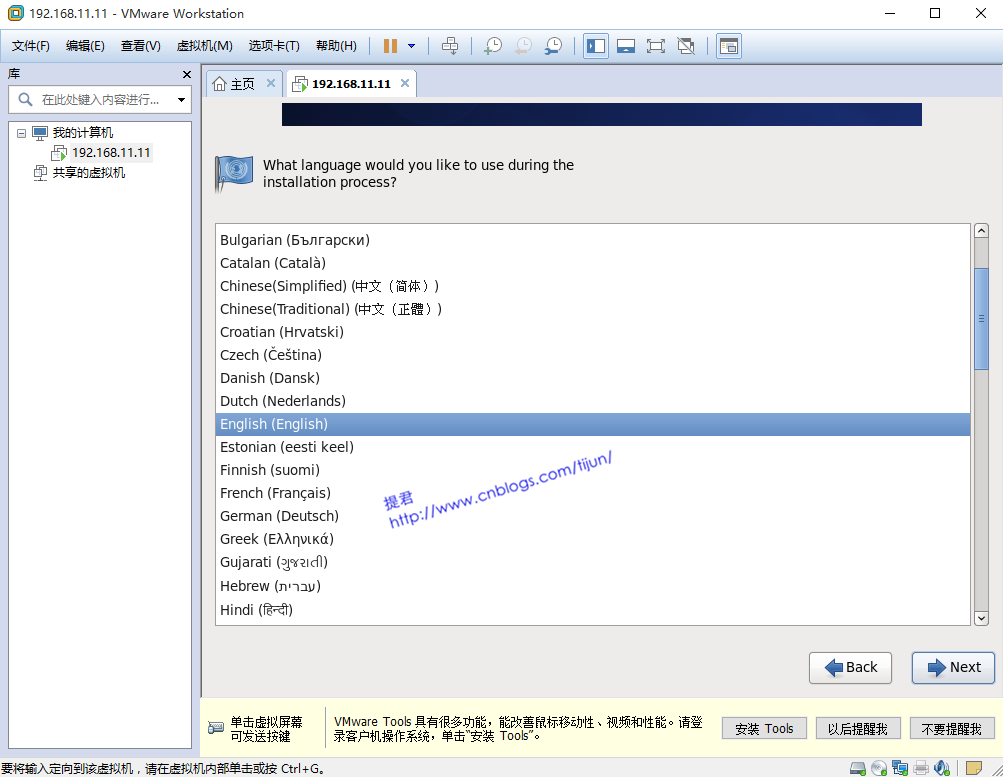Open the 文件(F) menu

31,46
